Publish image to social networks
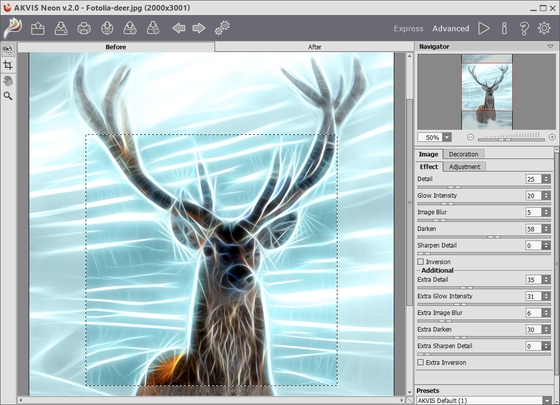The width and height of the screenshot is (560, 405). pyautogui.click(x=107, y=28)
